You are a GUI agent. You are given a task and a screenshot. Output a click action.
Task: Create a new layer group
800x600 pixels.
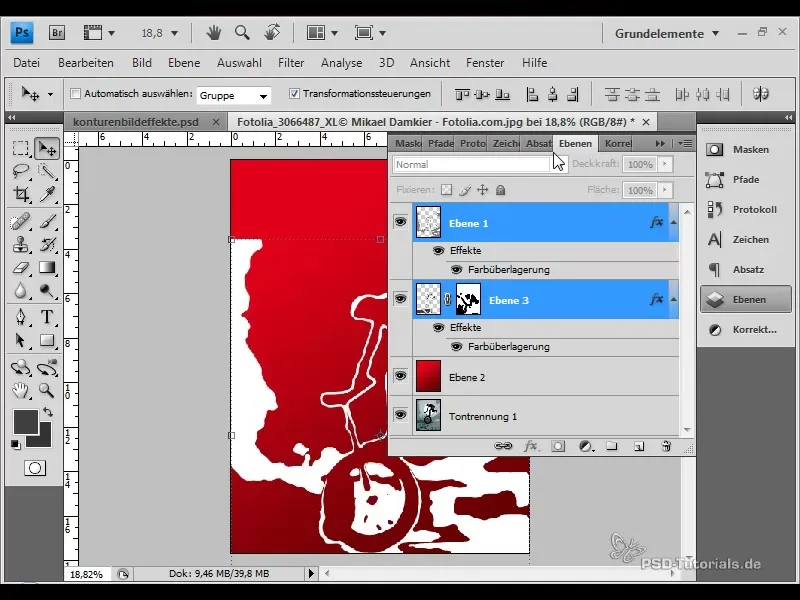coord(612,446)
